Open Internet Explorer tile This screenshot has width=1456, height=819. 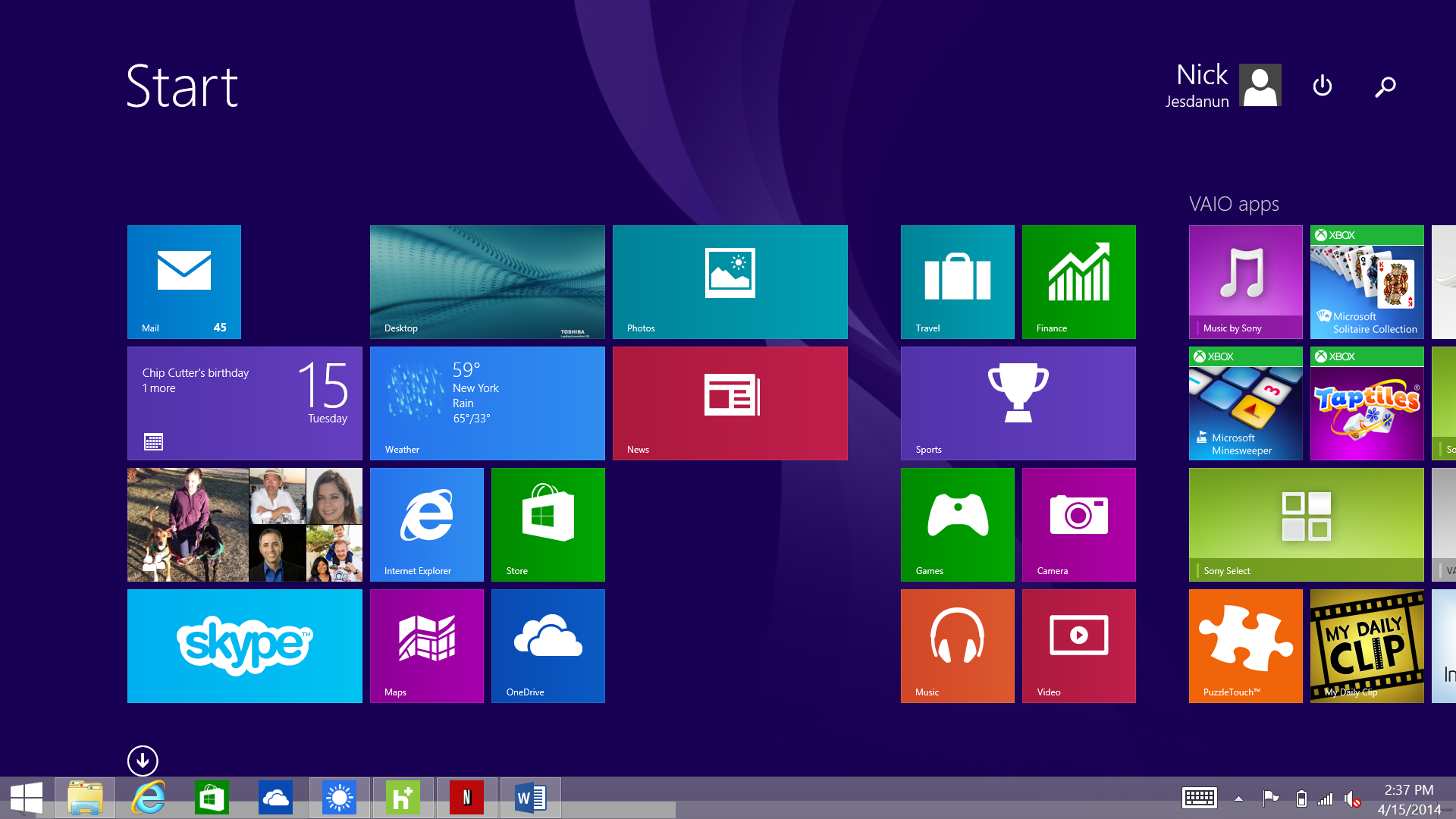click(x=426, y=524)
